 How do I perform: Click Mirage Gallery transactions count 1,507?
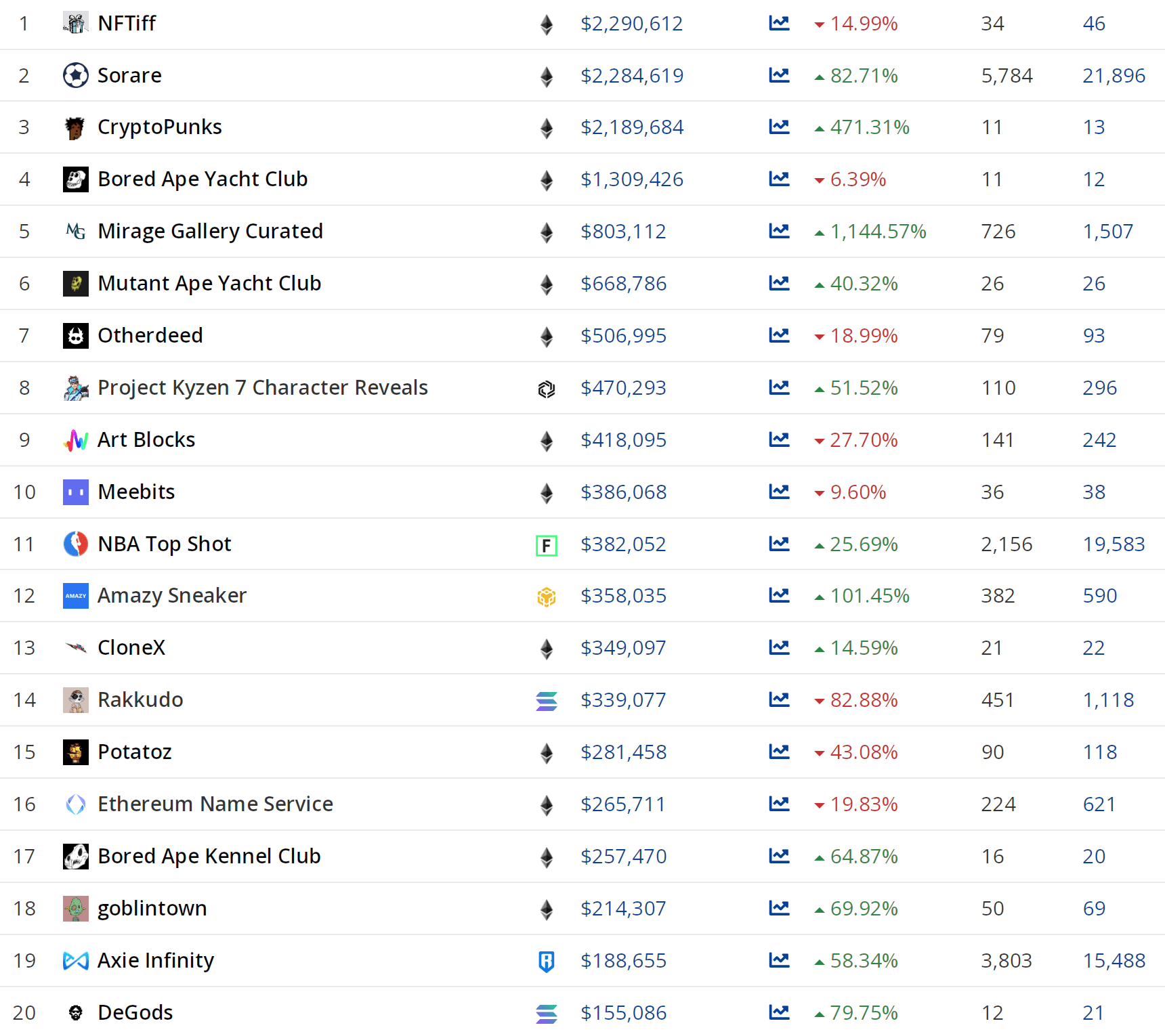[x=1108, y=232]
